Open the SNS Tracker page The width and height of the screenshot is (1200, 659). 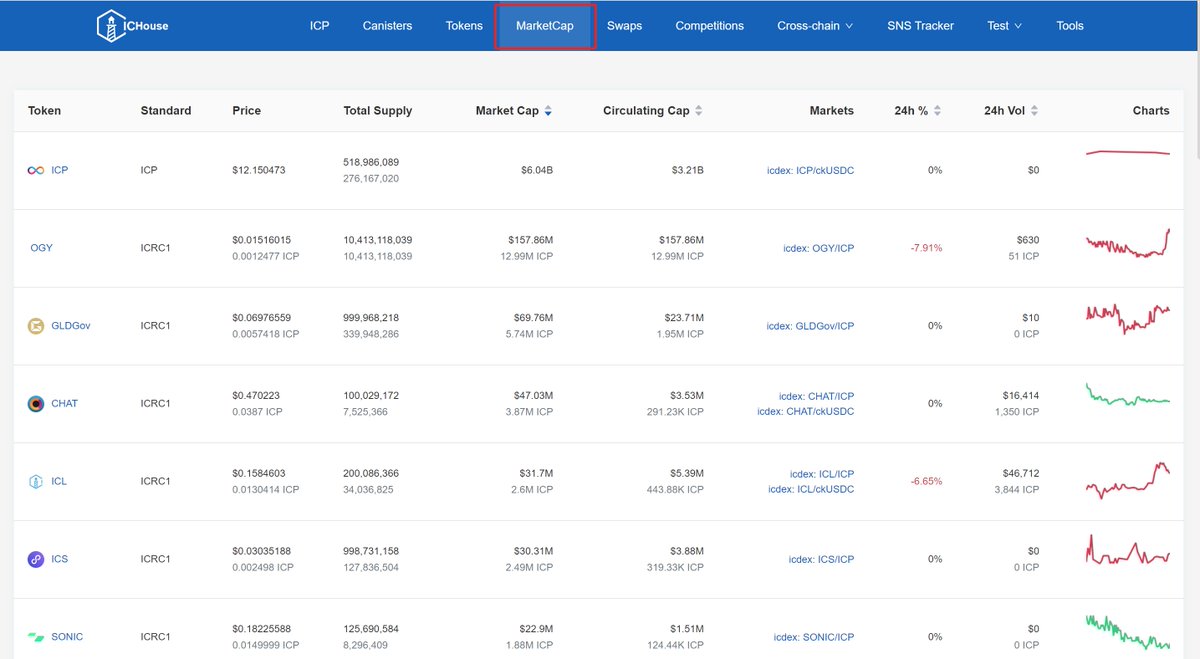(x=921, y=26)
